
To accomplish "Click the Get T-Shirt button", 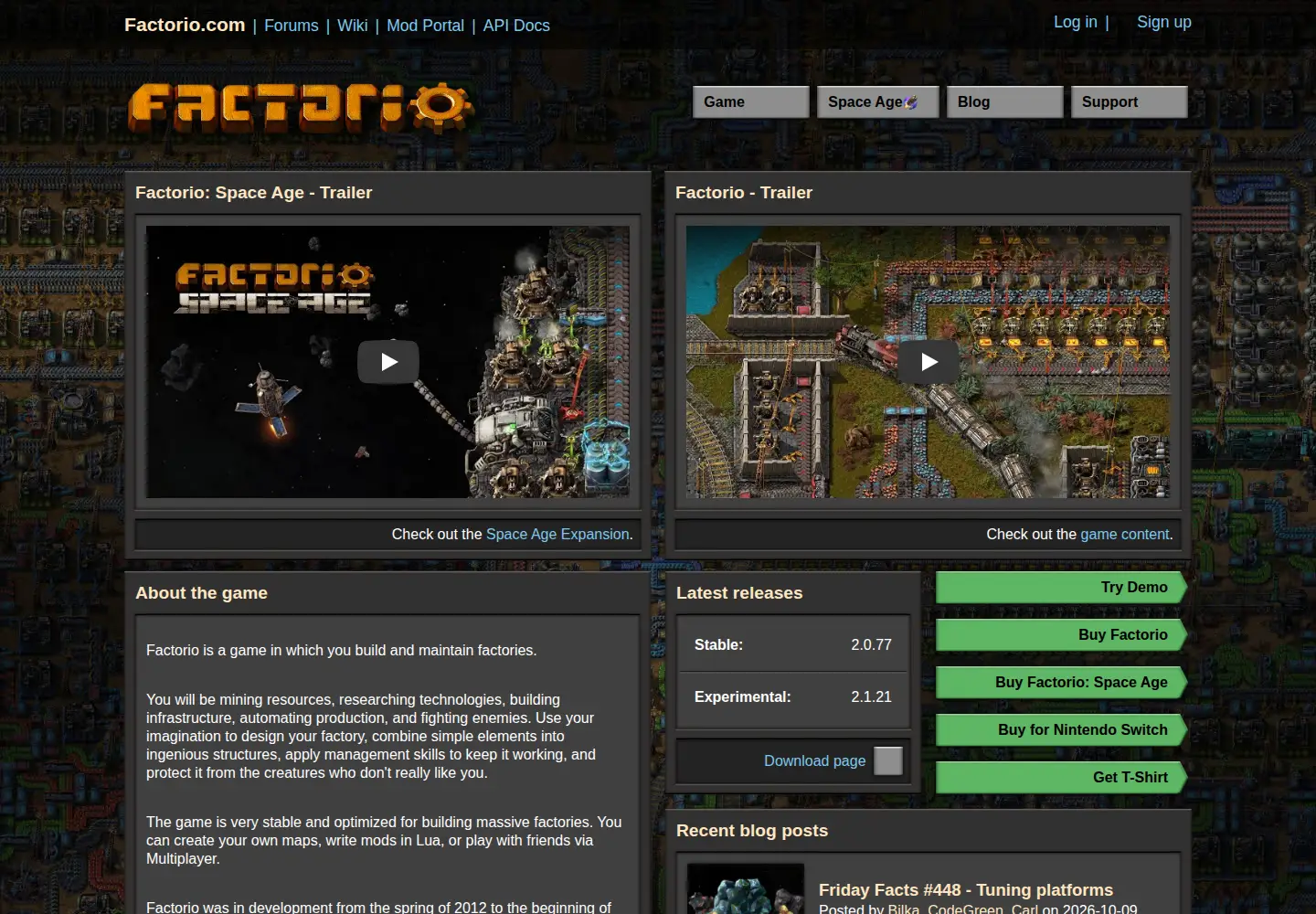I will [x=1061, y=777].
